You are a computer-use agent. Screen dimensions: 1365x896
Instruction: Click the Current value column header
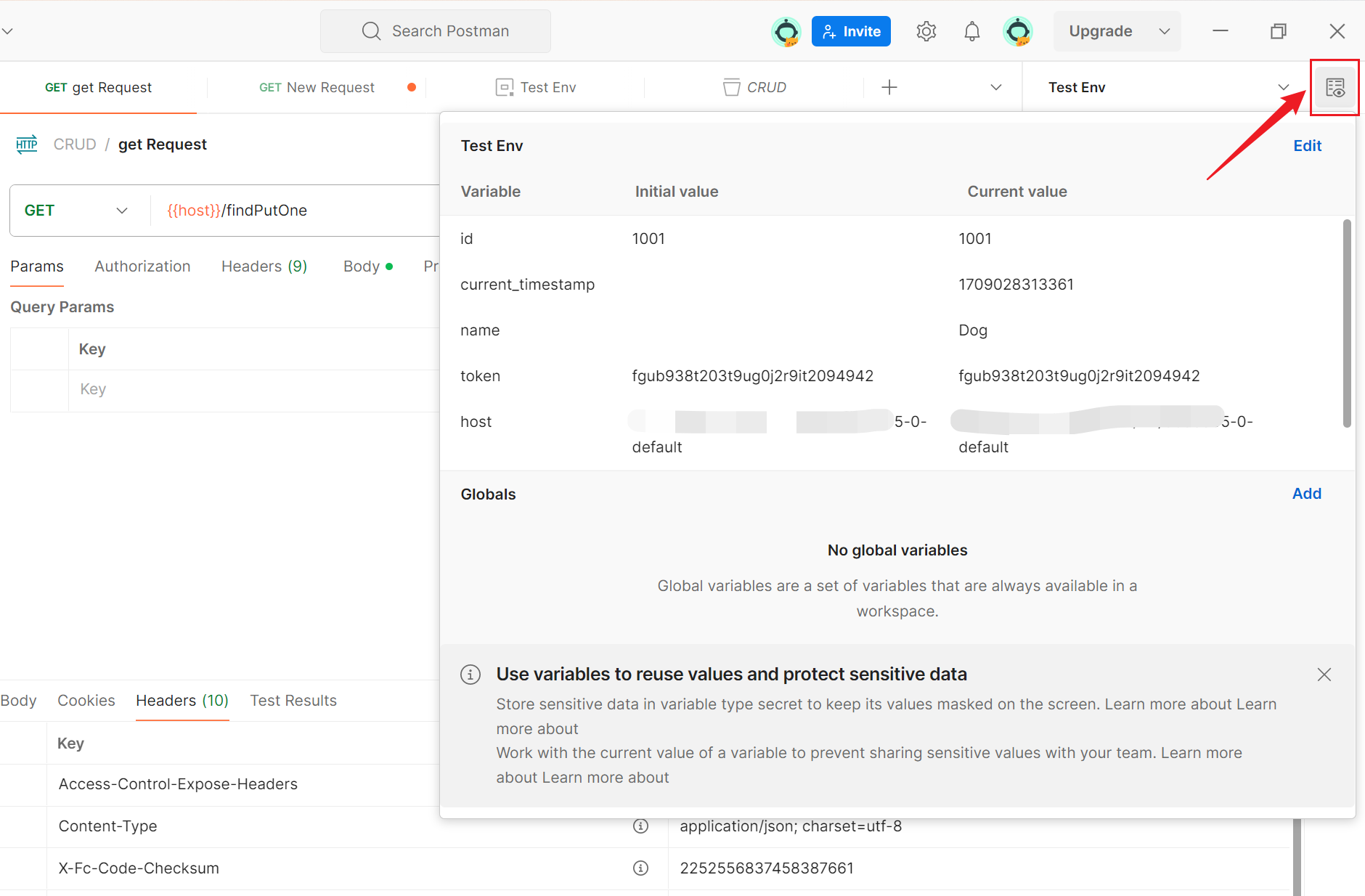(x=1017, y=192)
